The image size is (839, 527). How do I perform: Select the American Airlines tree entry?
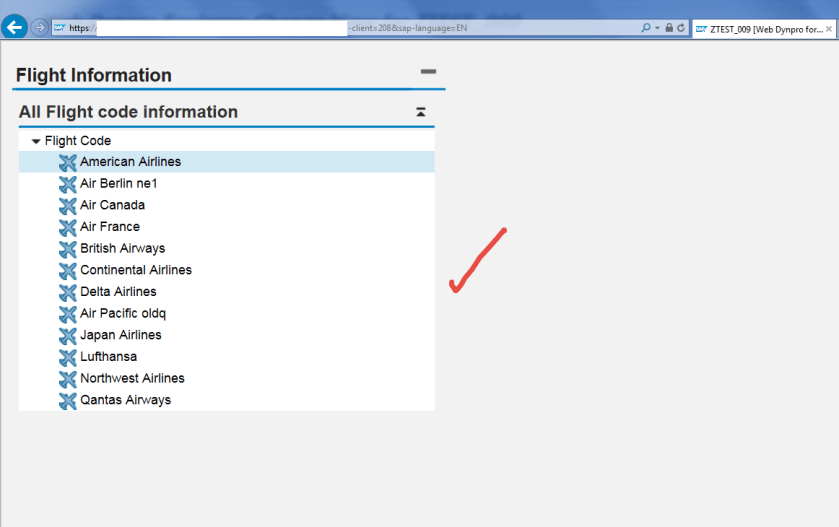131,162
